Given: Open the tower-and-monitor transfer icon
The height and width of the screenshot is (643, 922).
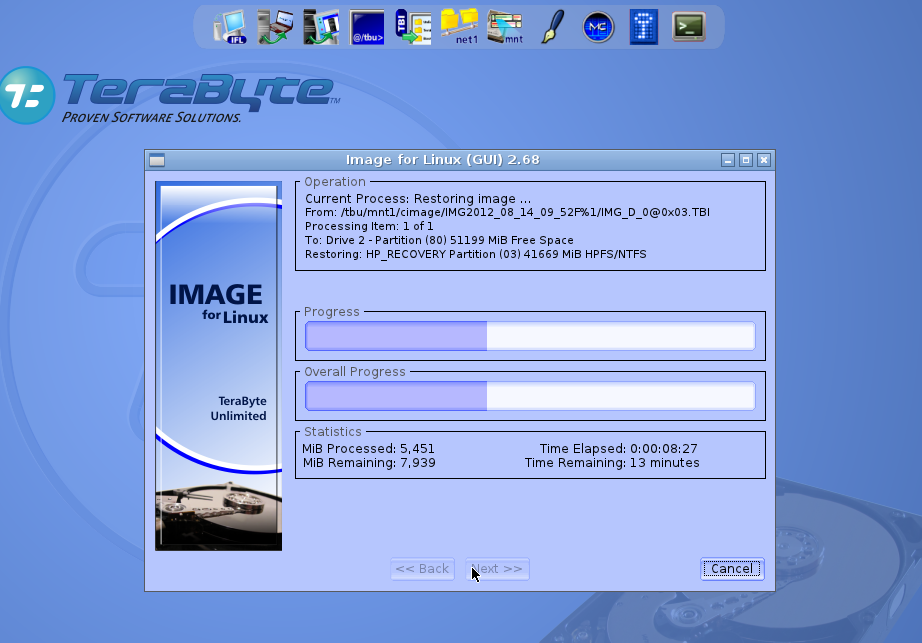Looking at the screenshot, I should coord(321,27).
